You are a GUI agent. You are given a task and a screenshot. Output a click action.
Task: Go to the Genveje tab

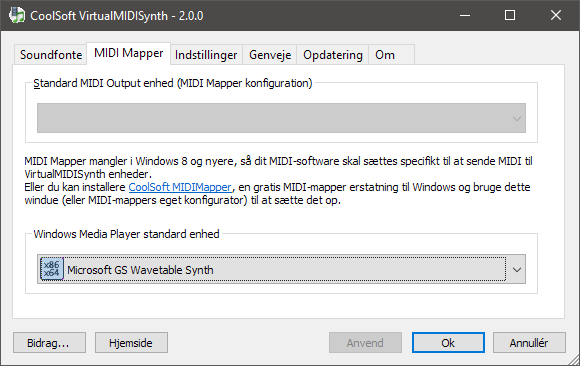tap(270, 55)
